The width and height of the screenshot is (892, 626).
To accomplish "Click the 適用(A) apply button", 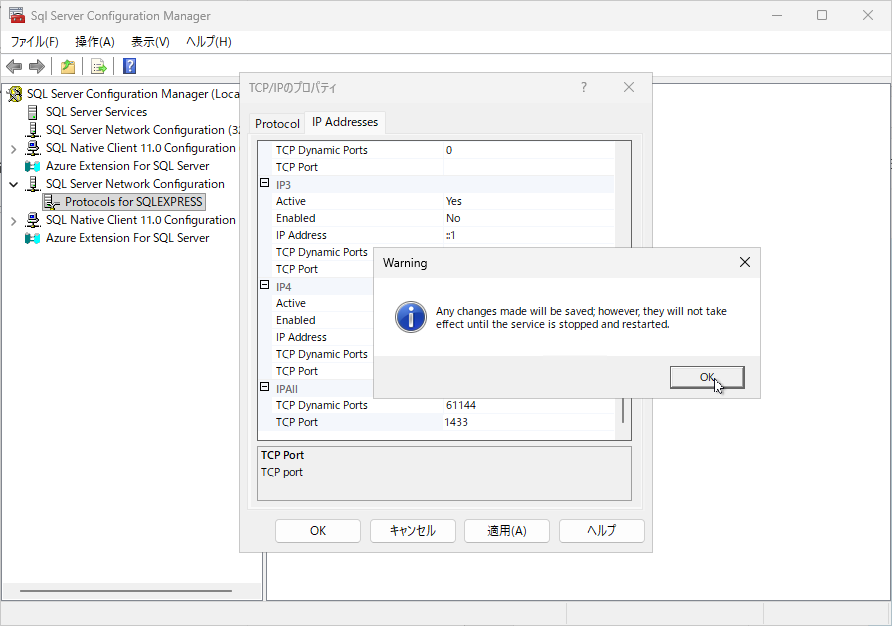I will [x=507, y=531].
